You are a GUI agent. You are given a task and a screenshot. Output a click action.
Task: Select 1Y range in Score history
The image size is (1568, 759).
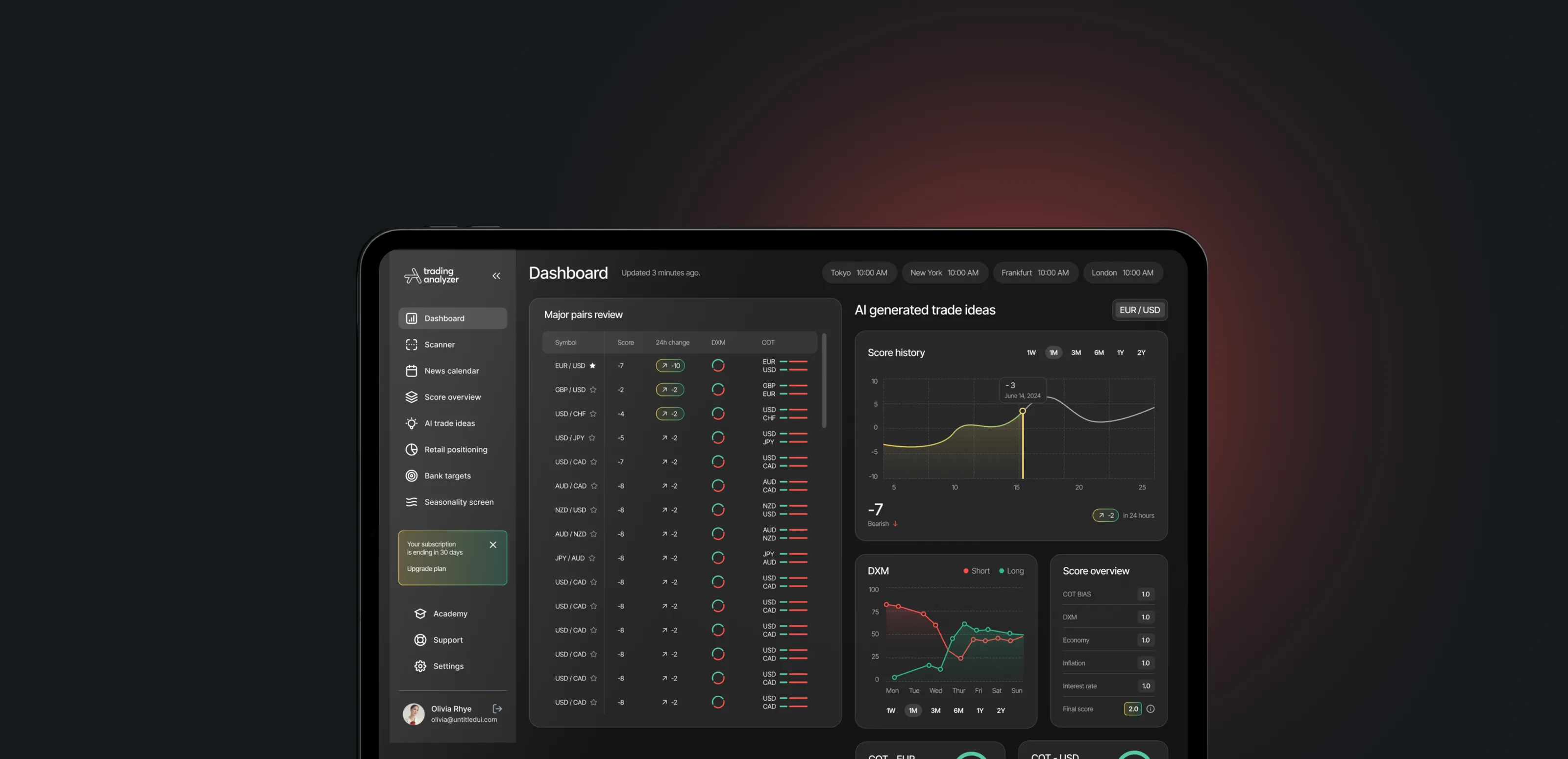(x=1120, y=352)
